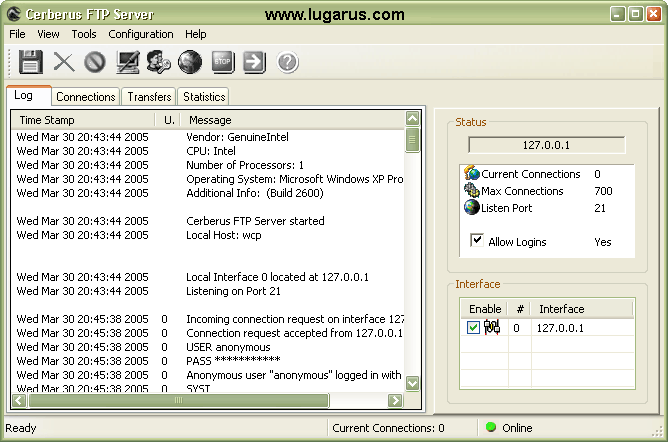This screenshot has width=668, height=442.
Task: Click the right-arrow toolbar icon
Action: (x=254, y=62)
